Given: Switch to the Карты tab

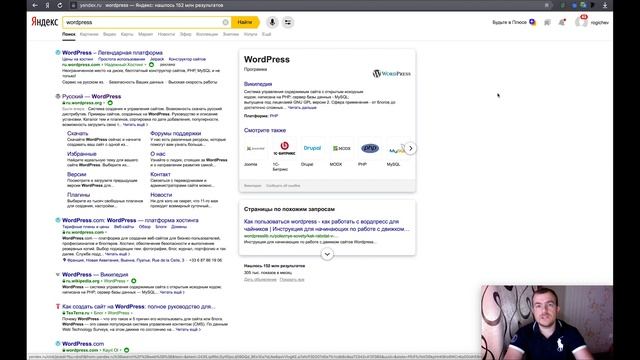Looking at the screenshot, I should [x=127, y=34].
